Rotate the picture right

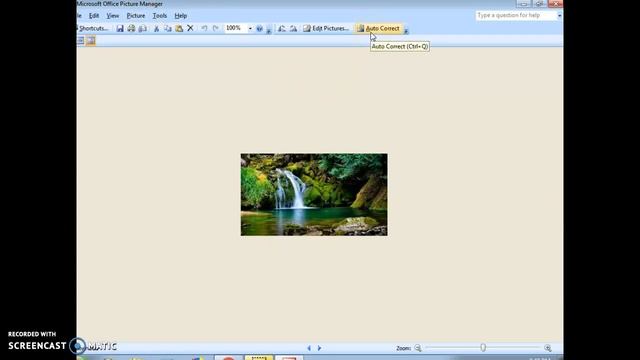pos(293,29)
